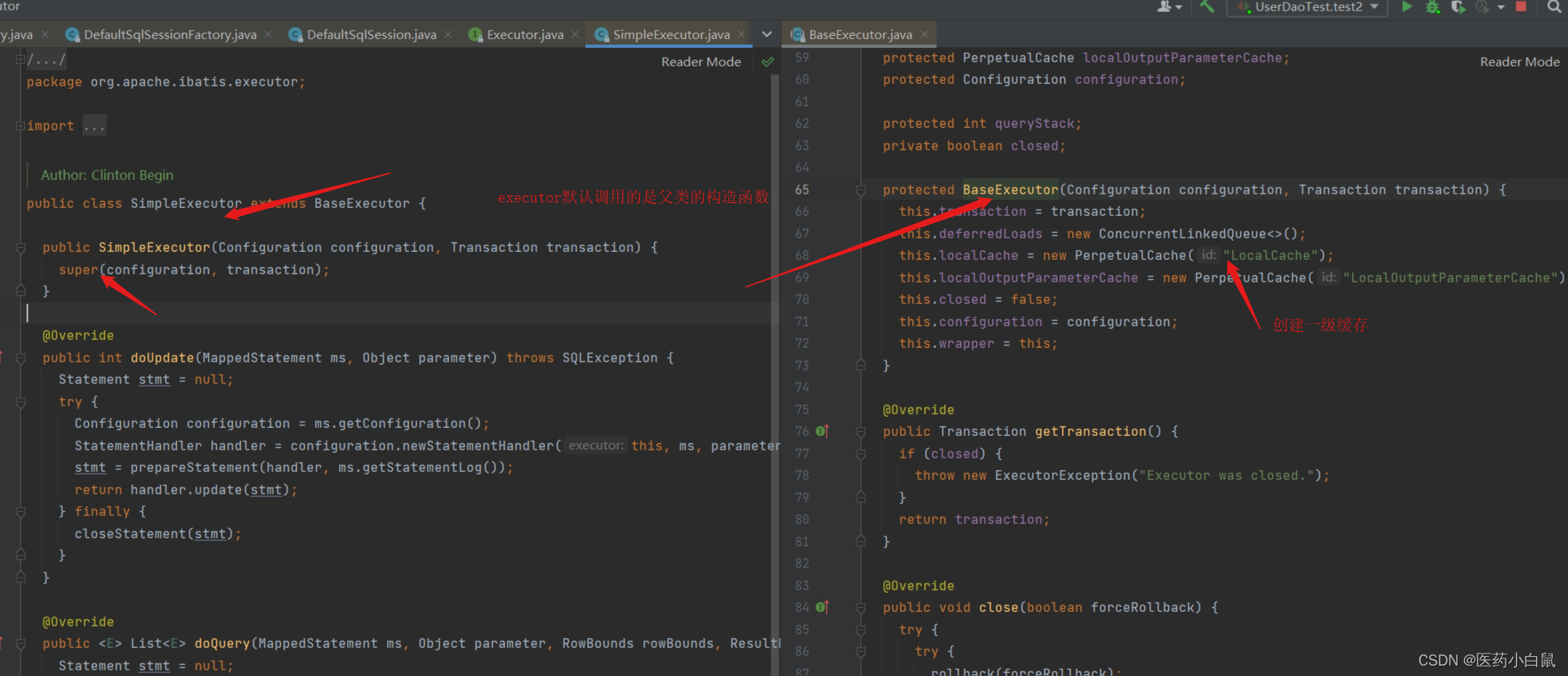Show hidden editor tabs chevron
Viewport: 1568px width, 676px height.
767,34
